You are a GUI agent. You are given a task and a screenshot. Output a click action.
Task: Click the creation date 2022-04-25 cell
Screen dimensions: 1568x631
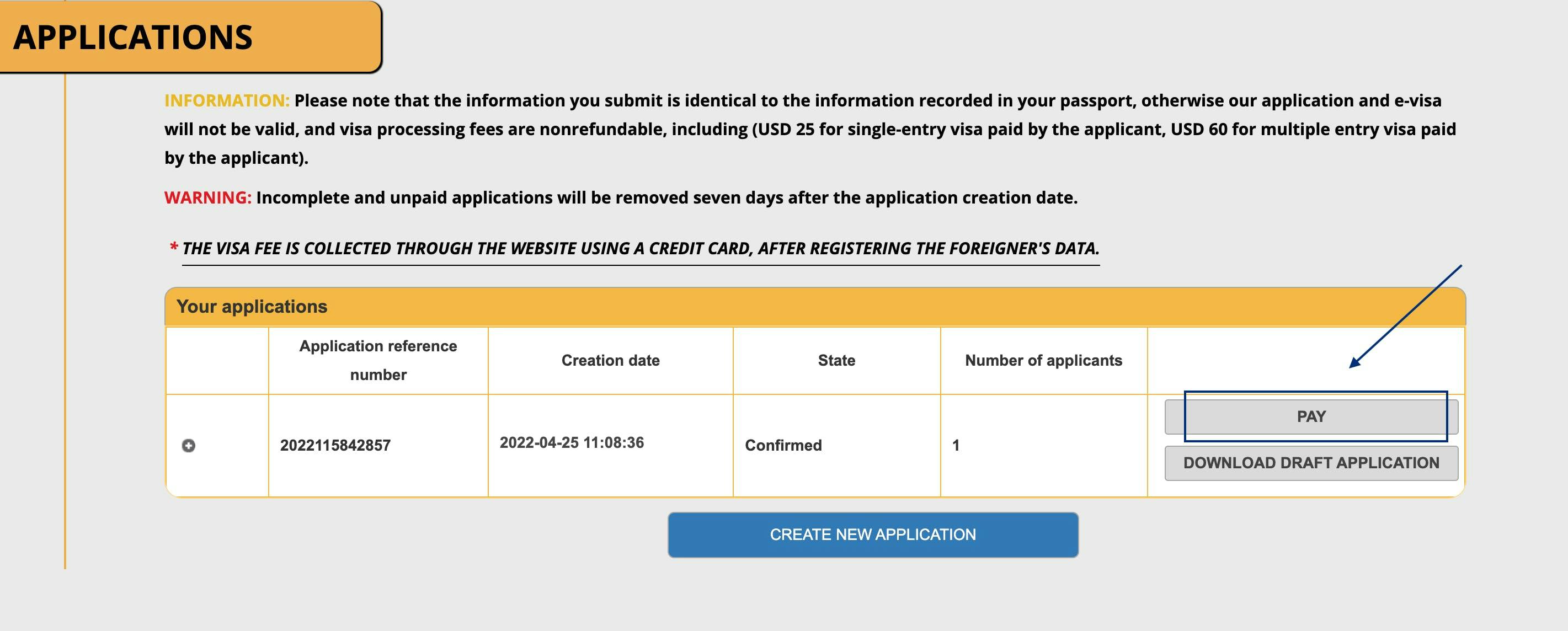572,442
